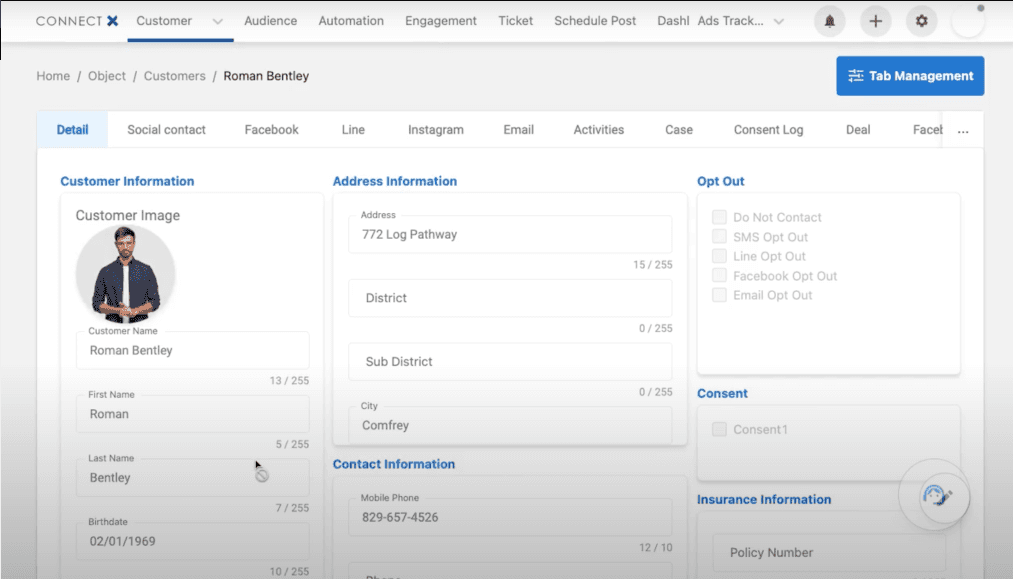Expand the Customer menu dropdown chevron
The width and height of the screenshot is (1013, 579).
(218, 20)
